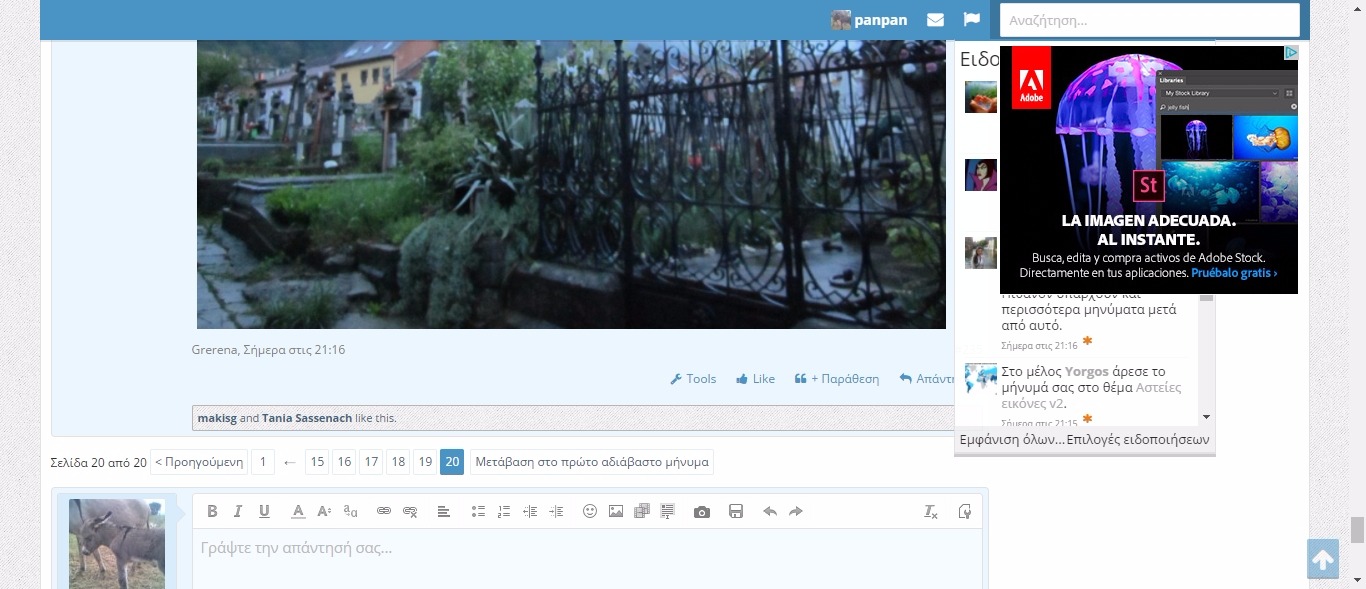Click the insert image icon
1366x589 pixels.
[x=616, y=511]
